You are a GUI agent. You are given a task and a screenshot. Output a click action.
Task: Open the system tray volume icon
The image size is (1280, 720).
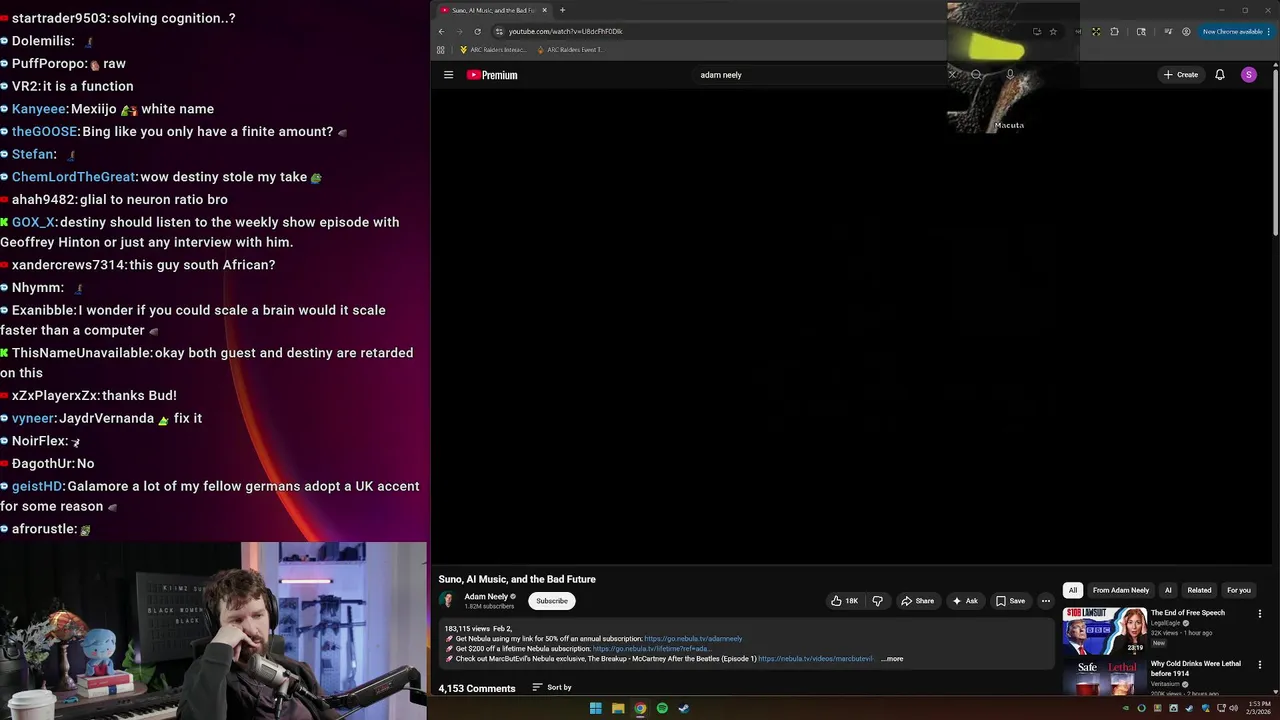pyautogui.click(x=1234, y=708)
